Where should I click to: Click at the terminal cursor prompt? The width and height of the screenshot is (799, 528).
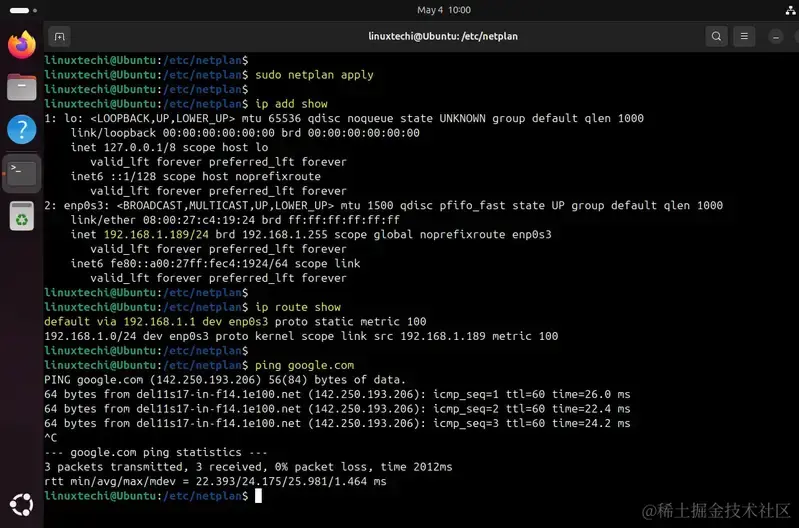[x=258, y=496]
